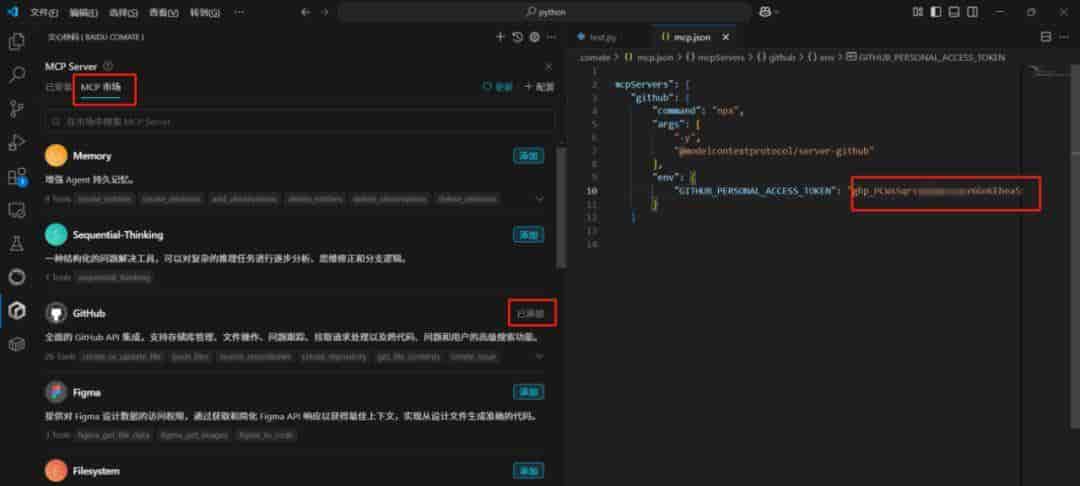This screenshot has height=486, width=1080.
Task: Click the python command center search bar
Action: pyautogui.click(x=544, y=12)
